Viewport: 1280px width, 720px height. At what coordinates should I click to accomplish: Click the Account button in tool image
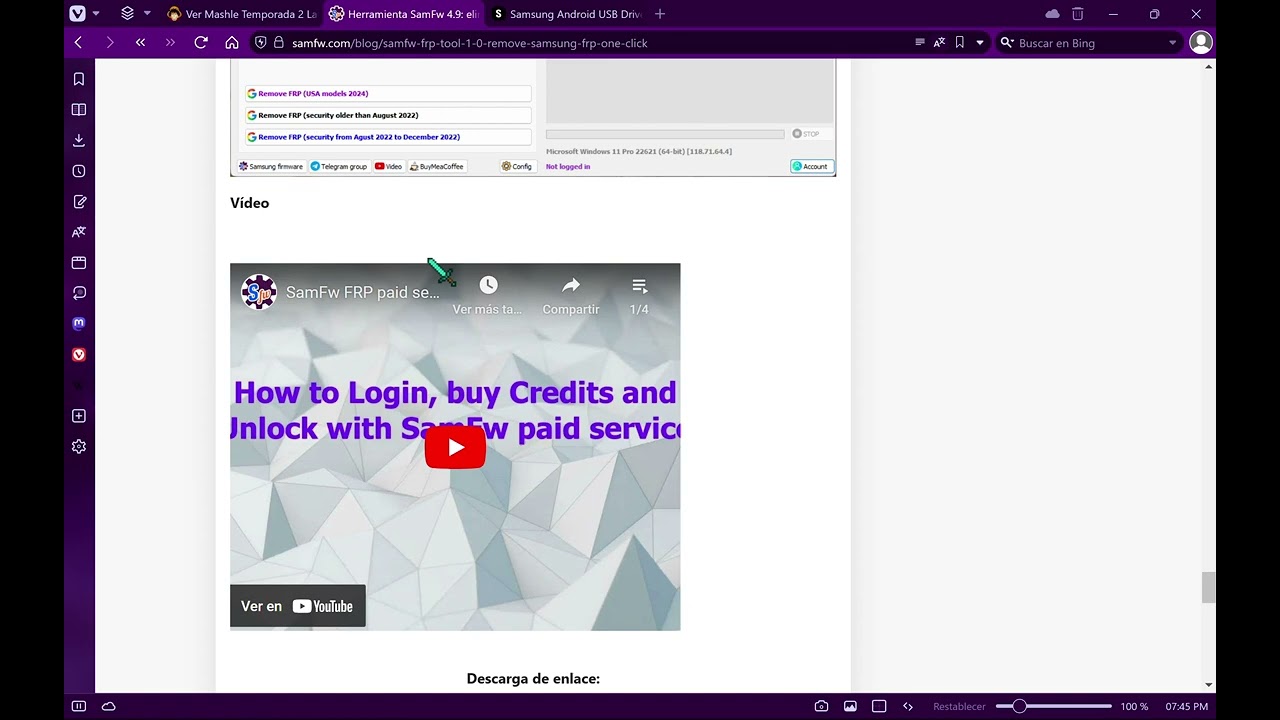click(x=811, y=166)
